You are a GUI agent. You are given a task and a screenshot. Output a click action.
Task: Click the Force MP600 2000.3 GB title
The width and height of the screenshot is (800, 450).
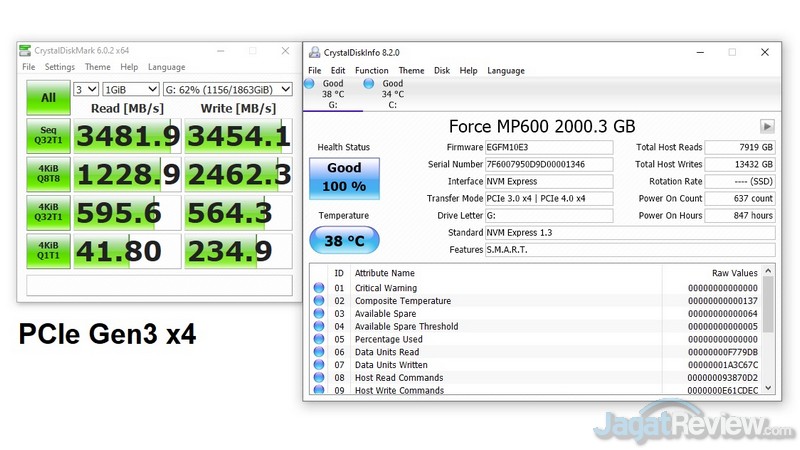tap(542, 126)
